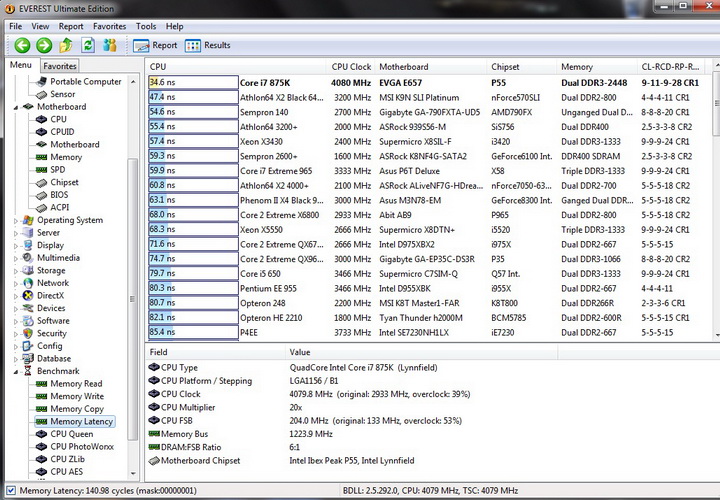Screen dimensions: 720x500
Task: Click the Field column header
Action: pyautogui.click(x=215, y=352)
